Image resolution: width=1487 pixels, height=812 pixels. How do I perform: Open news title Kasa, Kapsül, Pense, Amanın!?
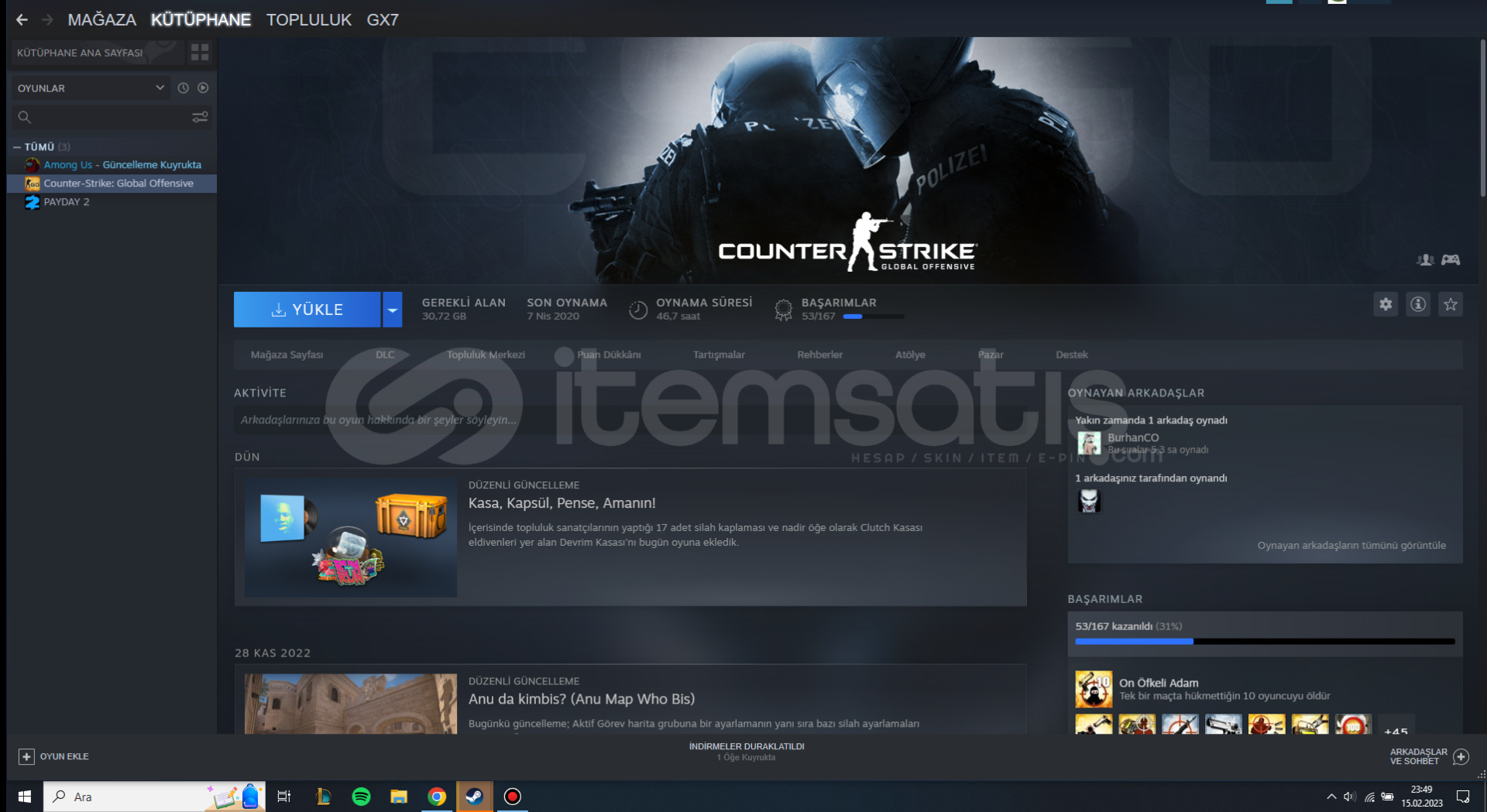[561, 503]
